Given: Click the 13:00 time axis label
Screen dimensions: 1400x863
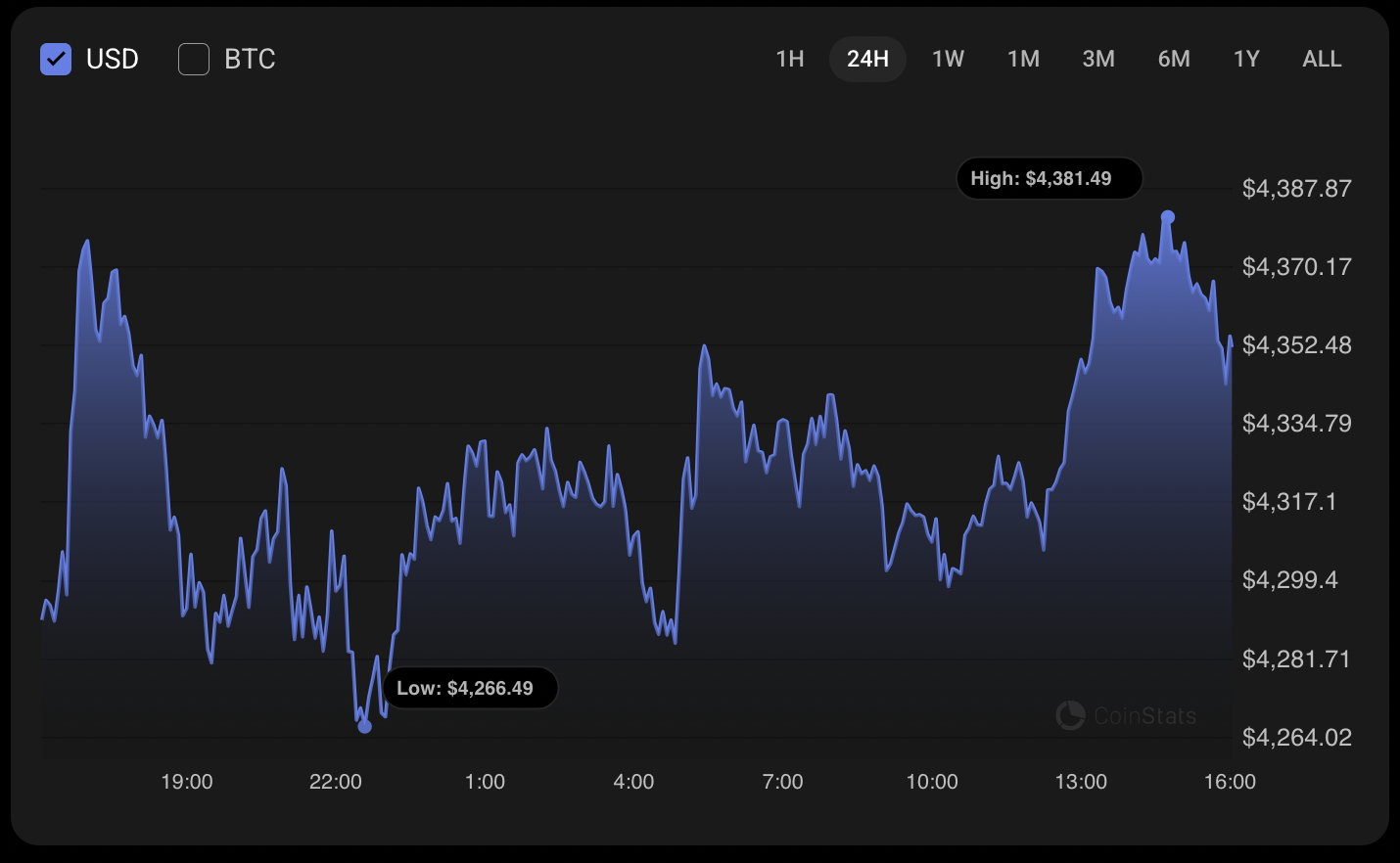Looking at the screenshot, I should 1081,782.
